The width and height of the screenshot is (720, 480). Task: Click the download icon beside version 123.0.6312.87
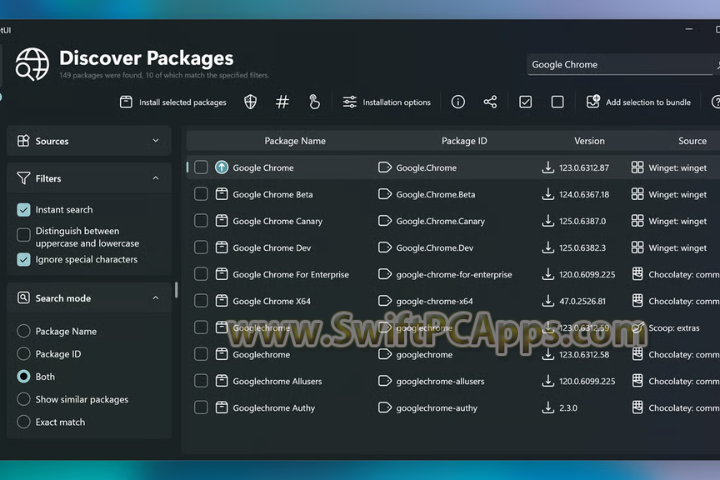(548, 167)
